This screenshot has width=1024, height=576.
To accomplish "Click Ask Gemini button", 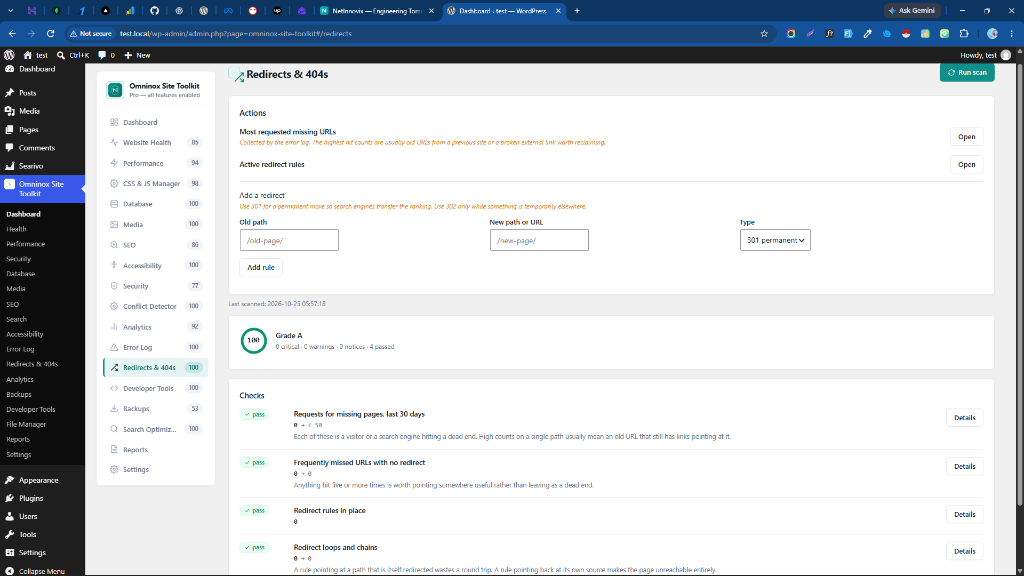I will pyautogui.click(x=912, y=10).
